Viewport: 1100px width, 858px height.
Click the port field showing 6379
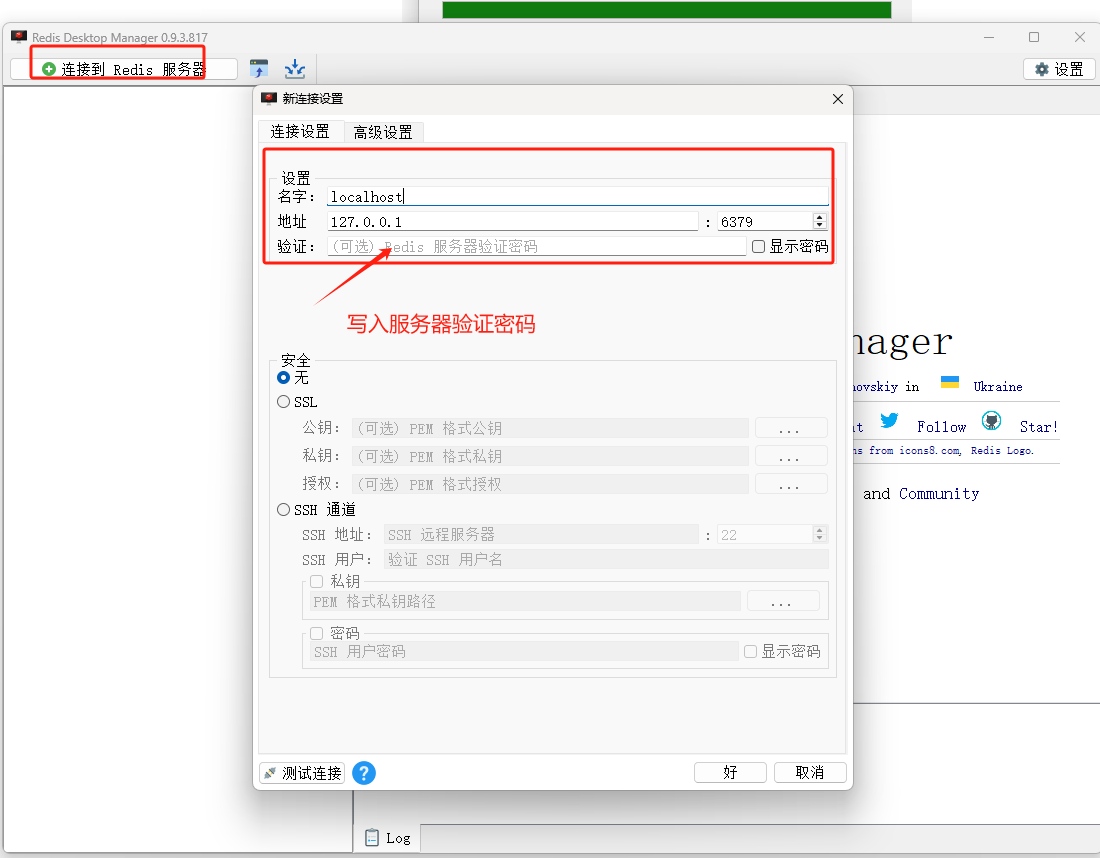click(765, 222)
